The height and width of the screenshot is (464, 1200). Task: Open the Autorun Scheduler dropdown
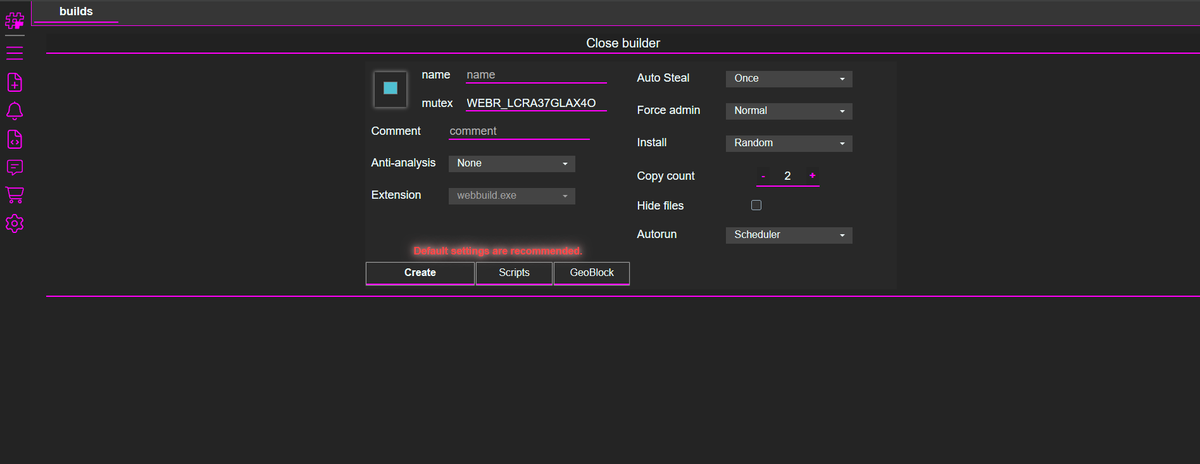(789, 235)
